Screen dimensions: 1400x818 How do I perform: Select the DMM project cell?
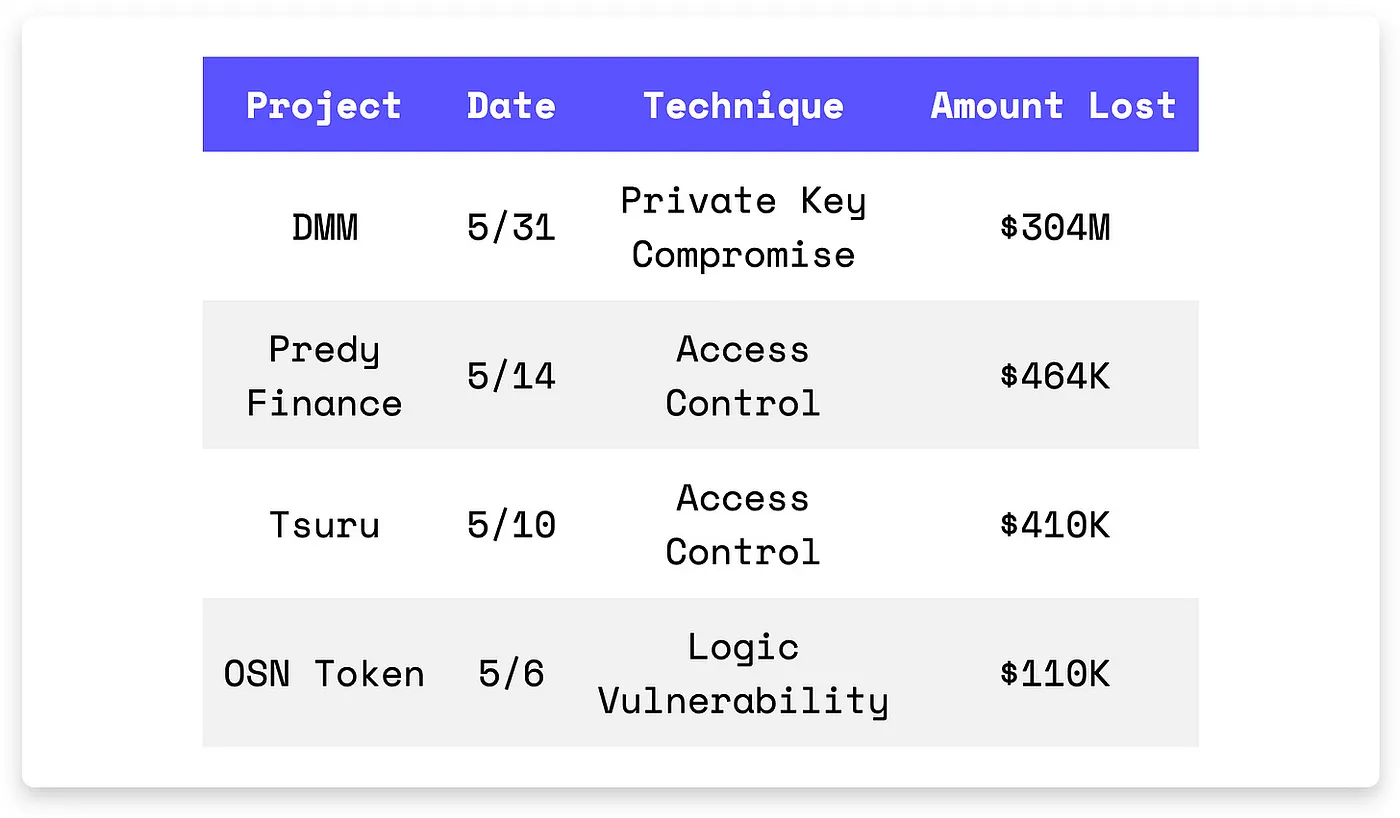tap(324, 228)
